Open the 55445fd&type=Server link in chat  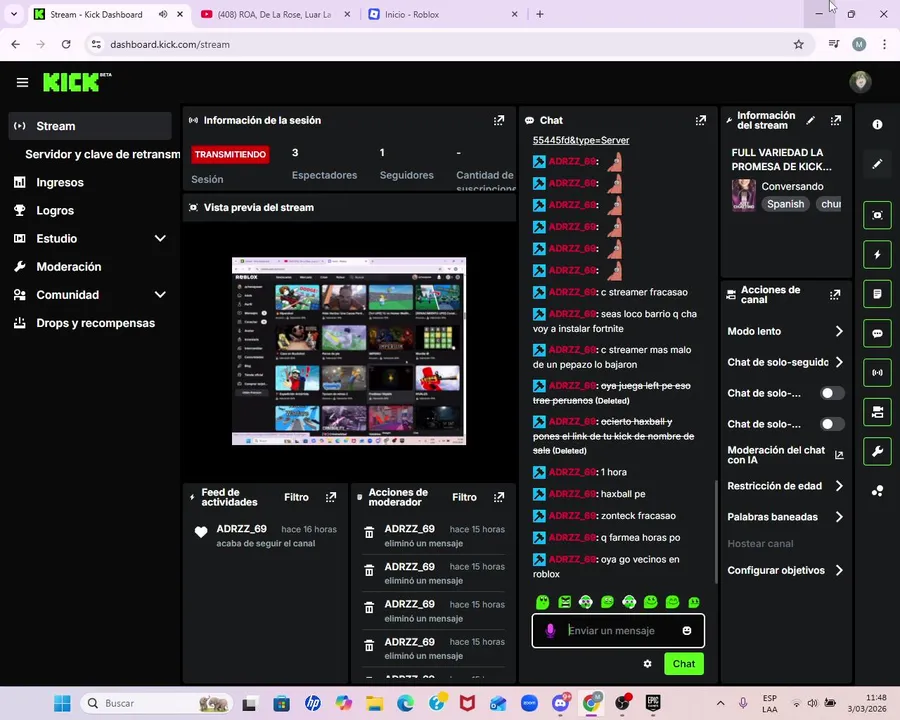(x=581, y=140)
